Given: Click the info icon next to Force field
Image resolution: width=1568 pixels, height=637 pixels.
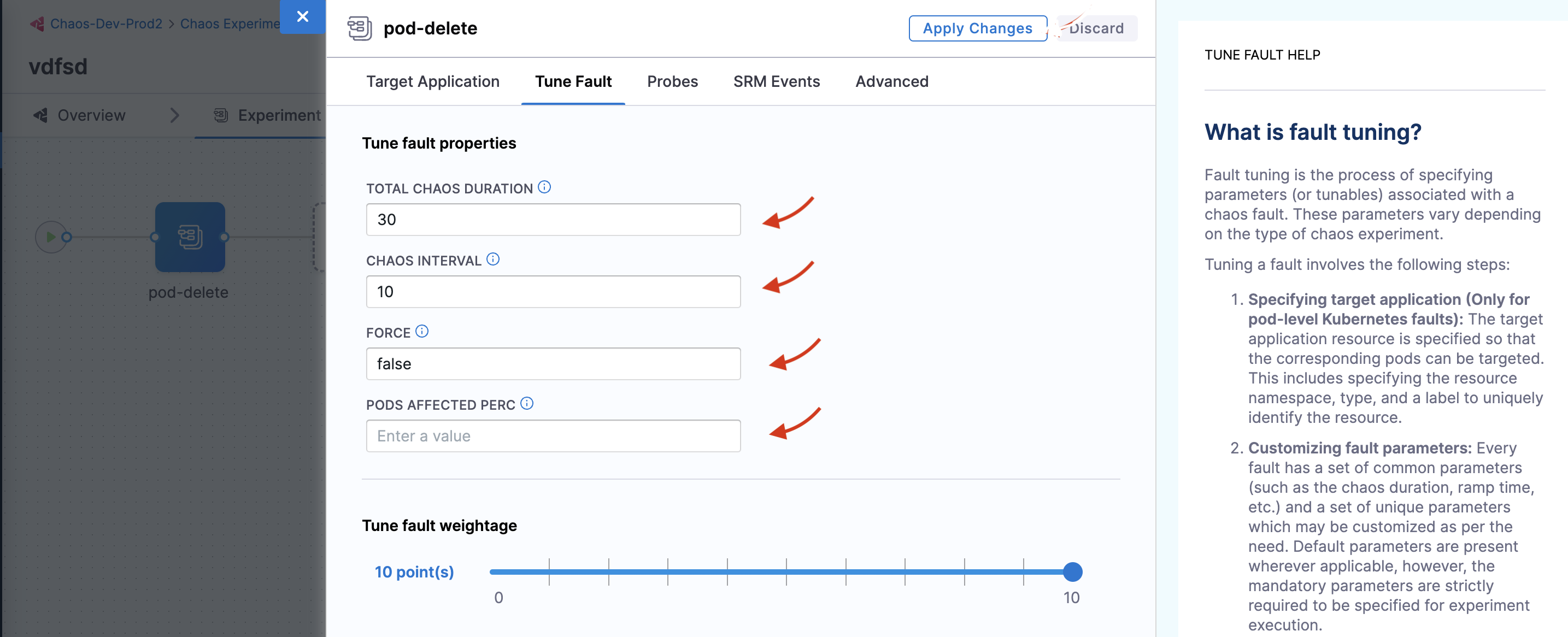Looking at the screenshot, I should [423, 330].
